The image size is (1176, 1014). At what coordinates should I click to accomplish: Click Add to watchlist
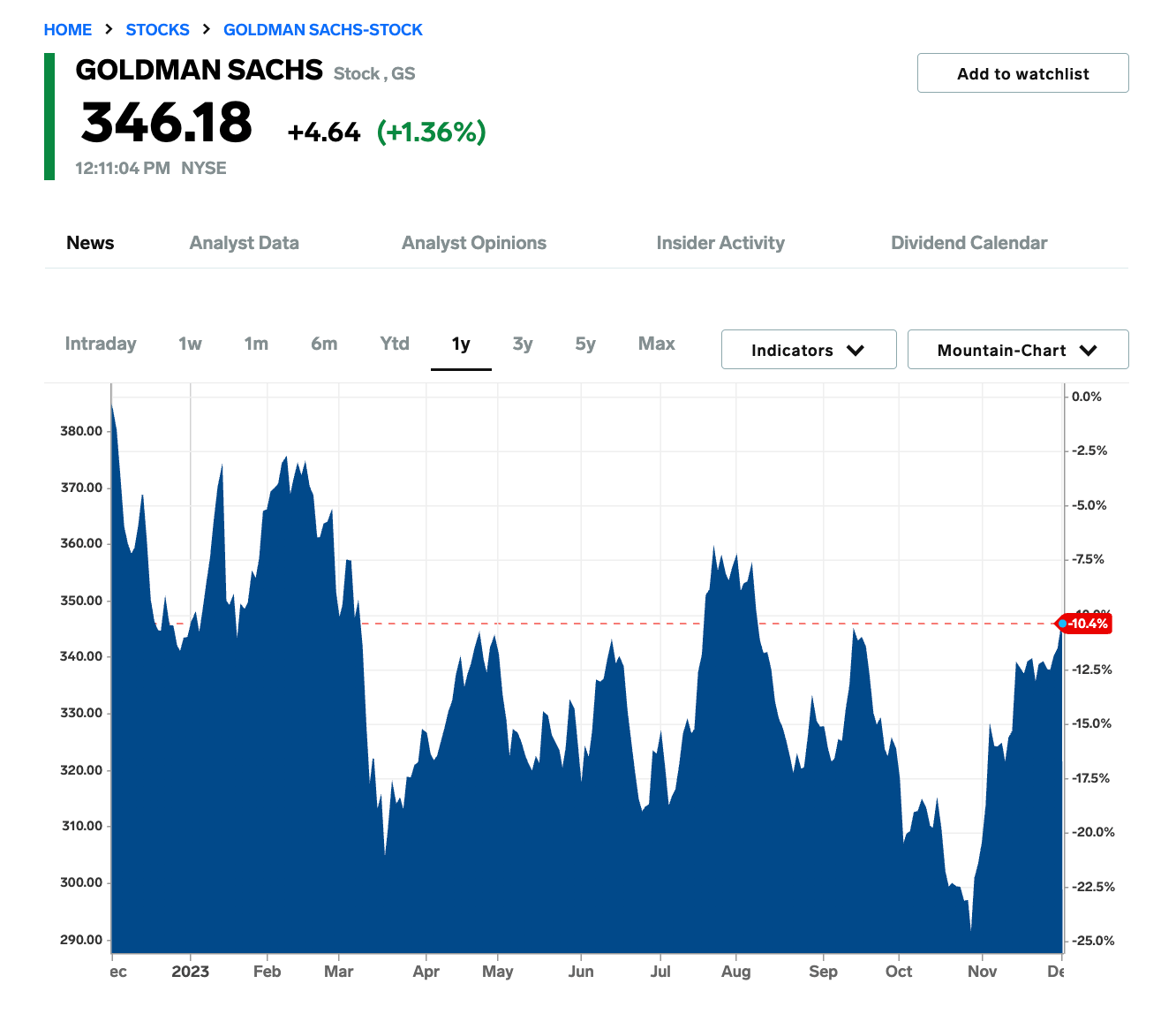point(1022,73)
